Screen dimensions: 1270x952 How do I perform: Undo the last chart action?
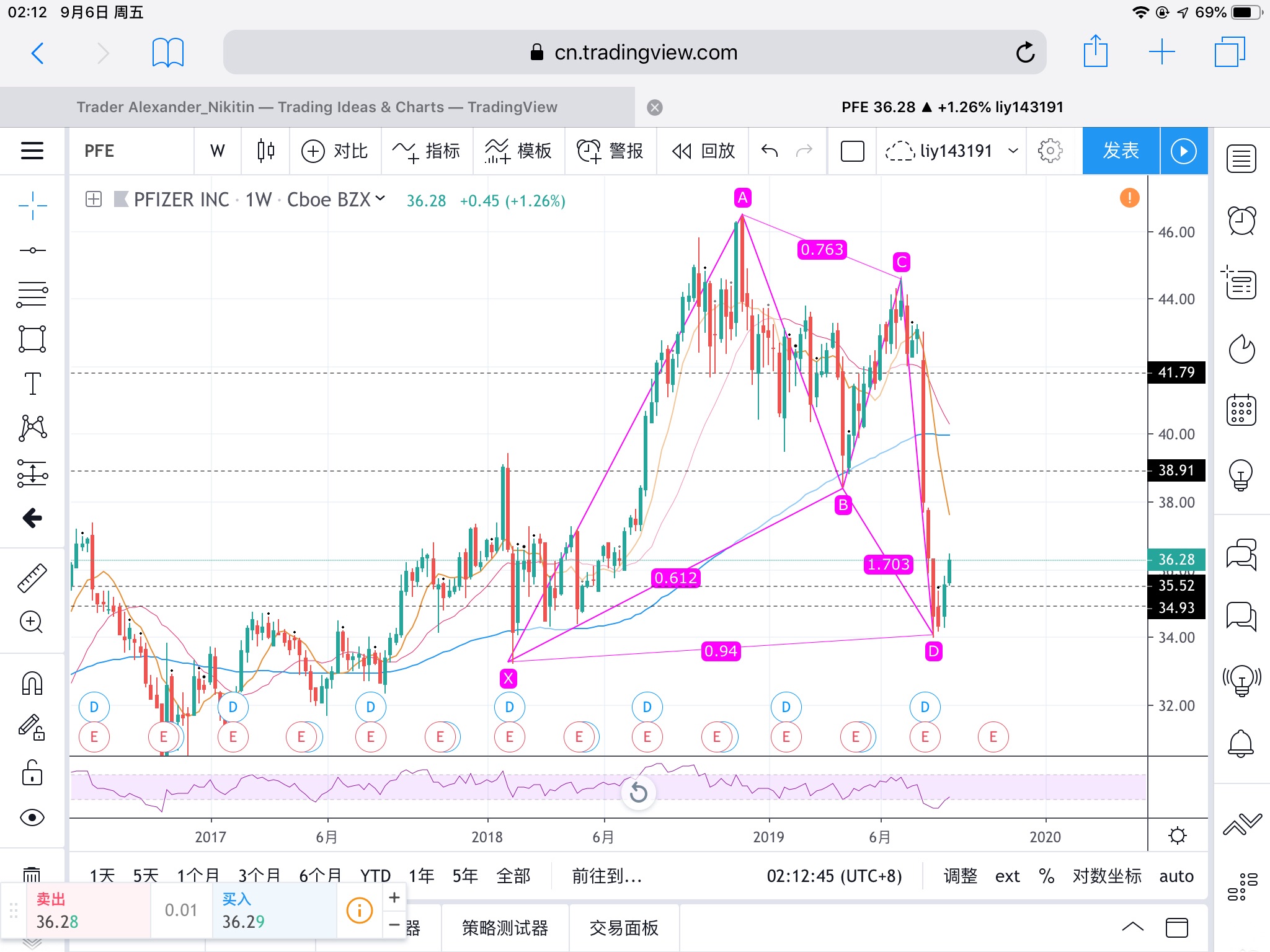point(770,151)
